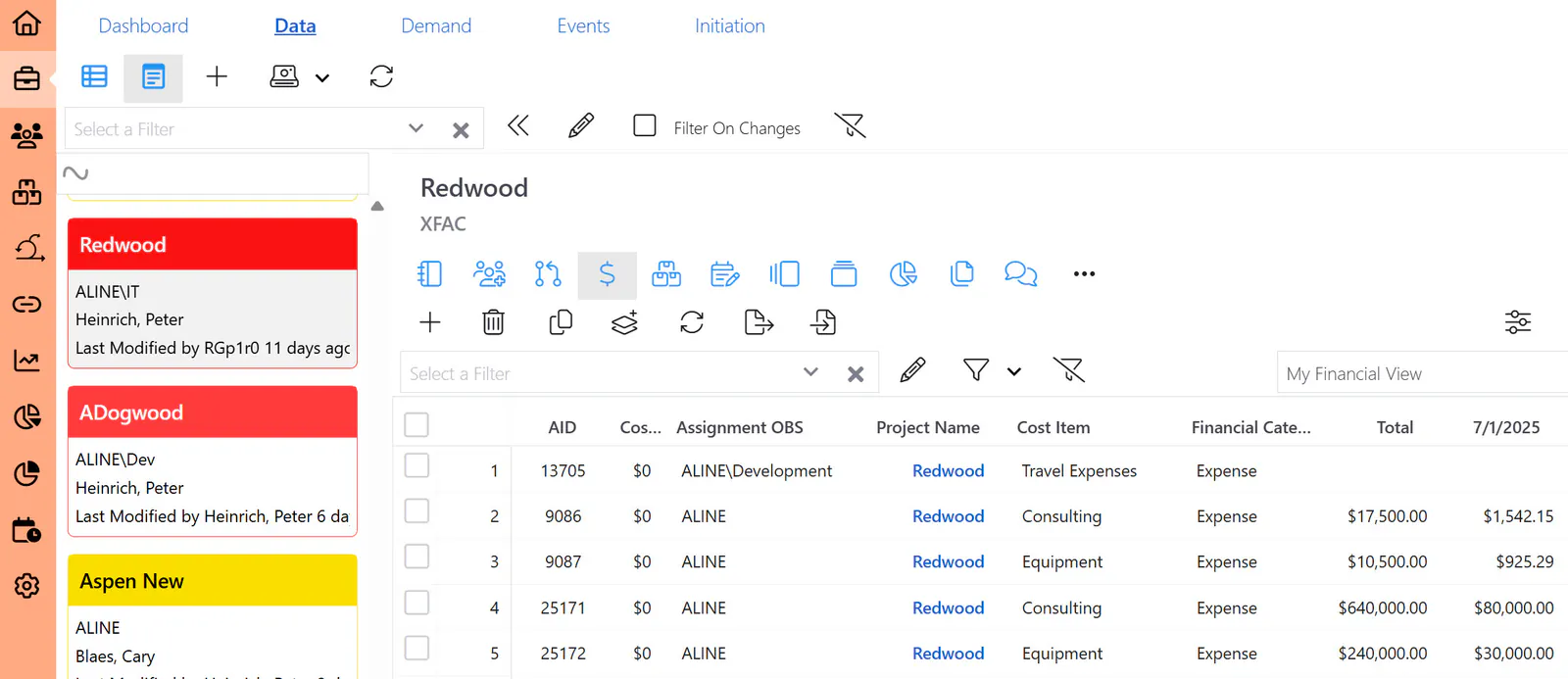Open the line chart trend sidebar icon
This screenshot has height=679, width=1568.
point(27,361)
